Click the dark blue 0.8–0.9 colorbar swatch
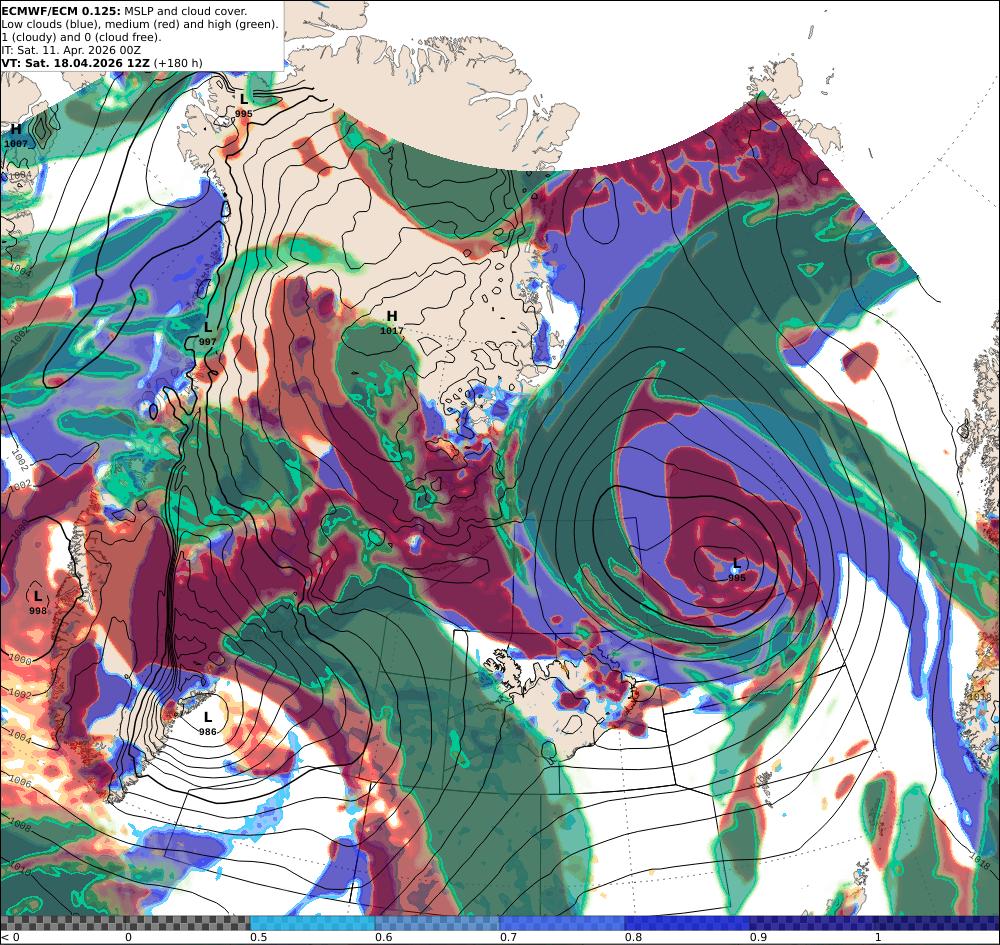 [x=687, y=923]
